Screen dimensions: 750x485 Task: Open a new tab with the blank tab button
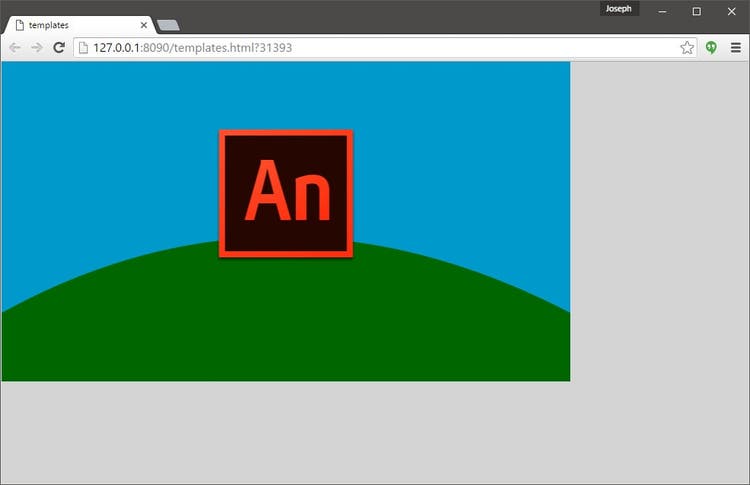tap(168, 25)
